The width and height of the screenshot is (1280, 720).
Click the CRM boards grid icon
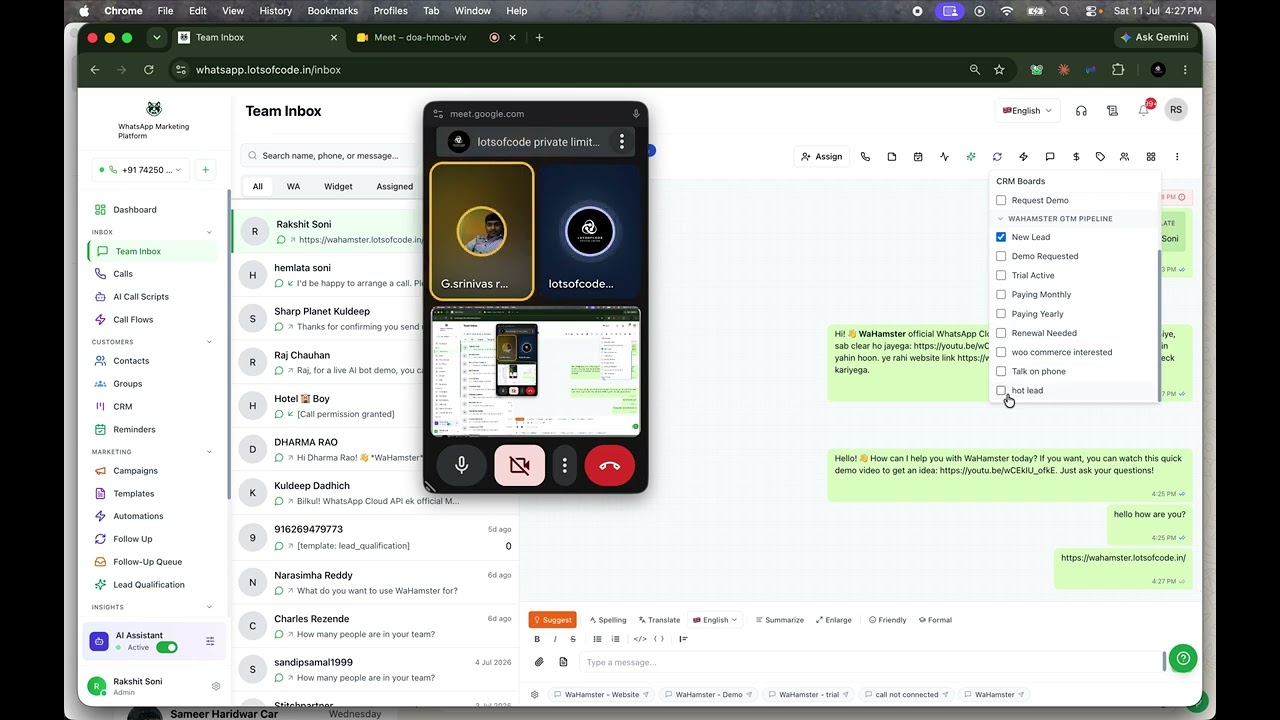pyautogui.click(x=1151, y=157)
